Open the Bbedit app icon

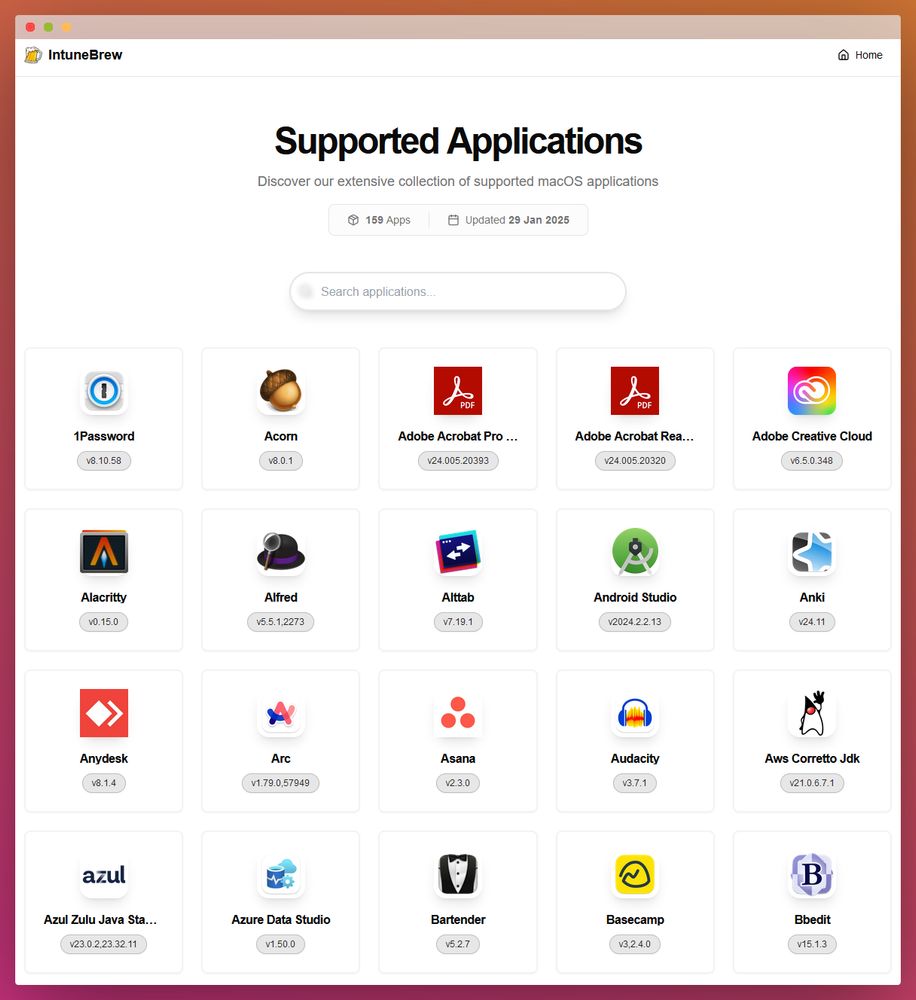point(812,874)
